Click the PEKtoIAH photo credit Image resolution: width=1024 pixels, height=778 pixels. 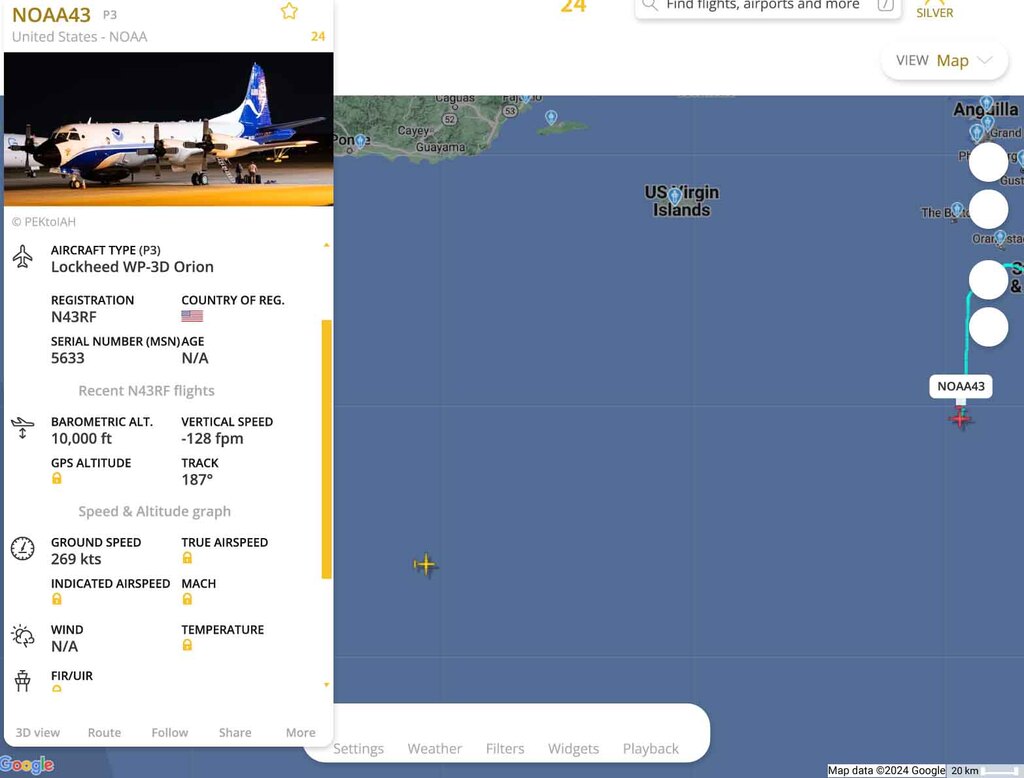pos(44,222)
